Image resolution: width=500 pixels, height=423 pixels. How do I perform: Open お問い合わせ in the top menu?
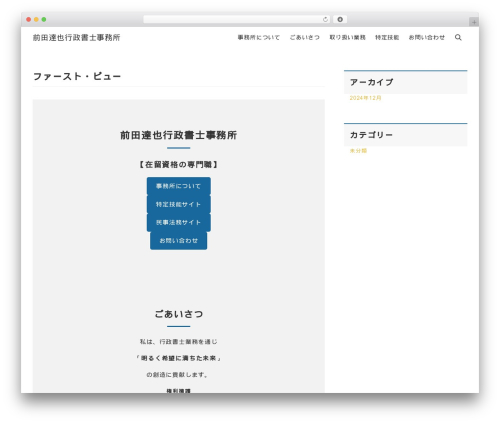point(427,37)
